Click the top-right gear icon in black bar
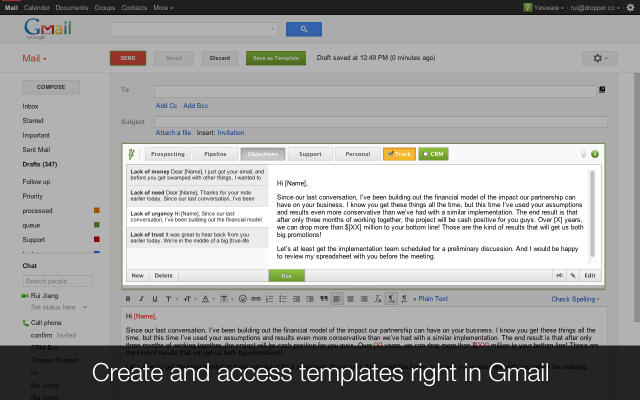 click(x=630, y=7)
